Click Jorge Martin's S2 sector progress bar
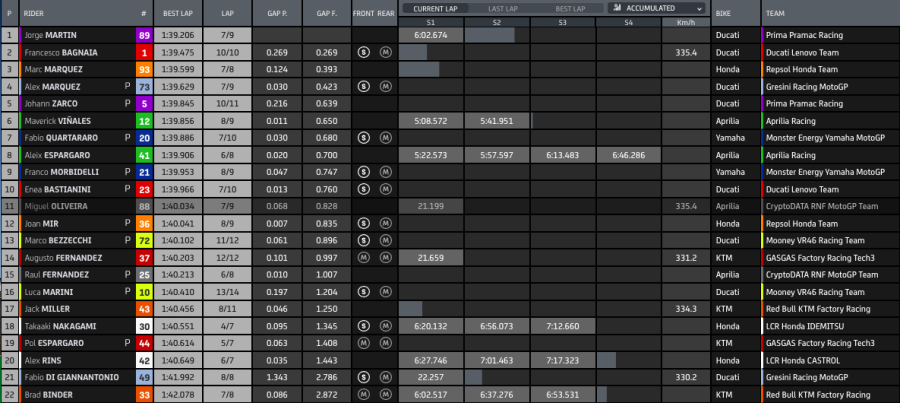Image resolution: width=900 pixels, height=403 pixels. tap(490, 35)
